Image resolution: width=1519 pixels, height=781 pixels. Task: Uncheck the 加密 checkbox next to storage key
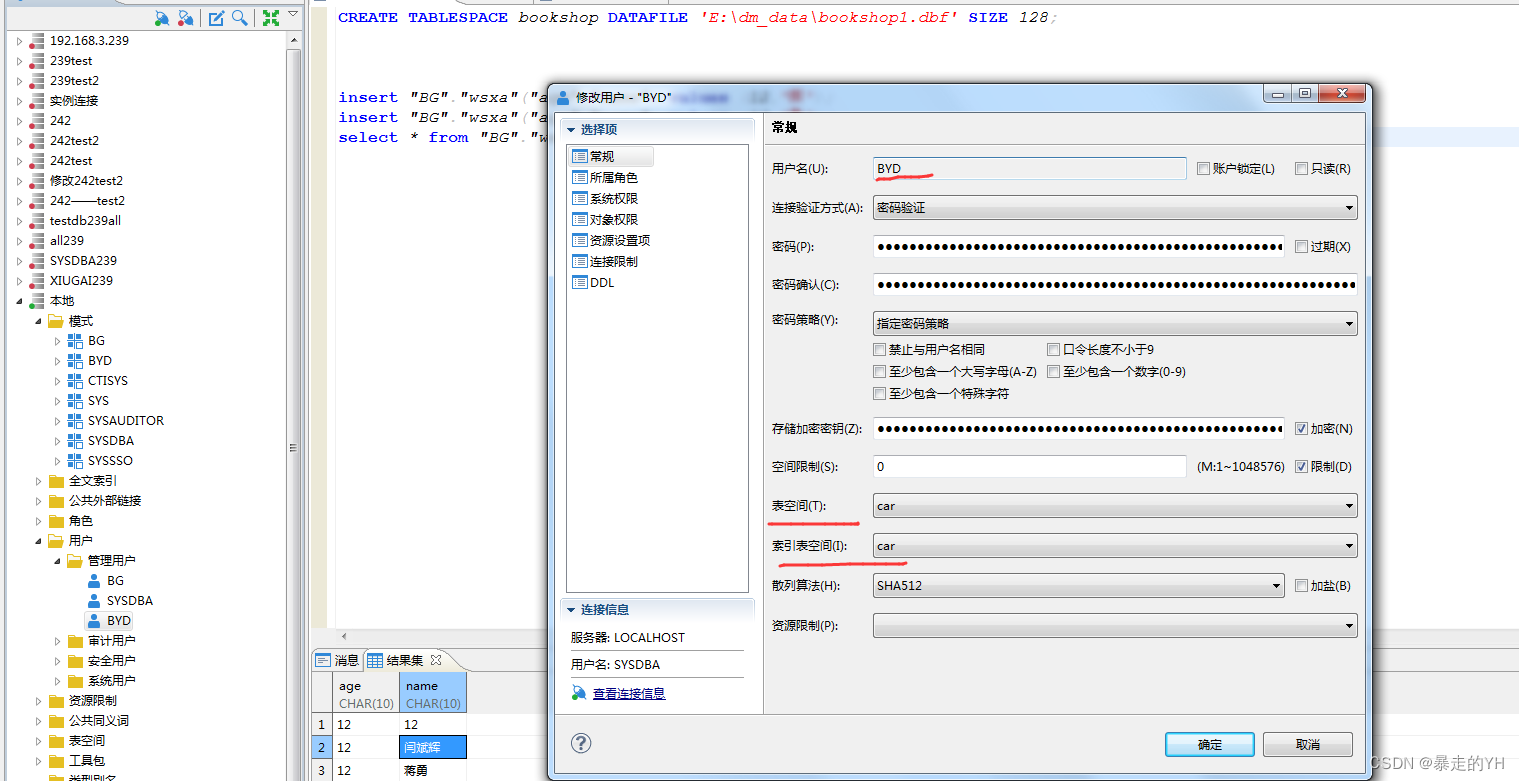1301,428
